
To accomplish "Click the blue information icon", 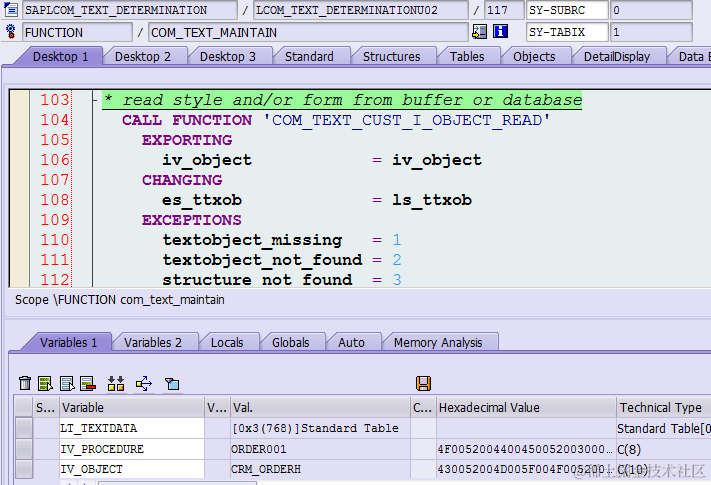I will click(x=500, y=32).
